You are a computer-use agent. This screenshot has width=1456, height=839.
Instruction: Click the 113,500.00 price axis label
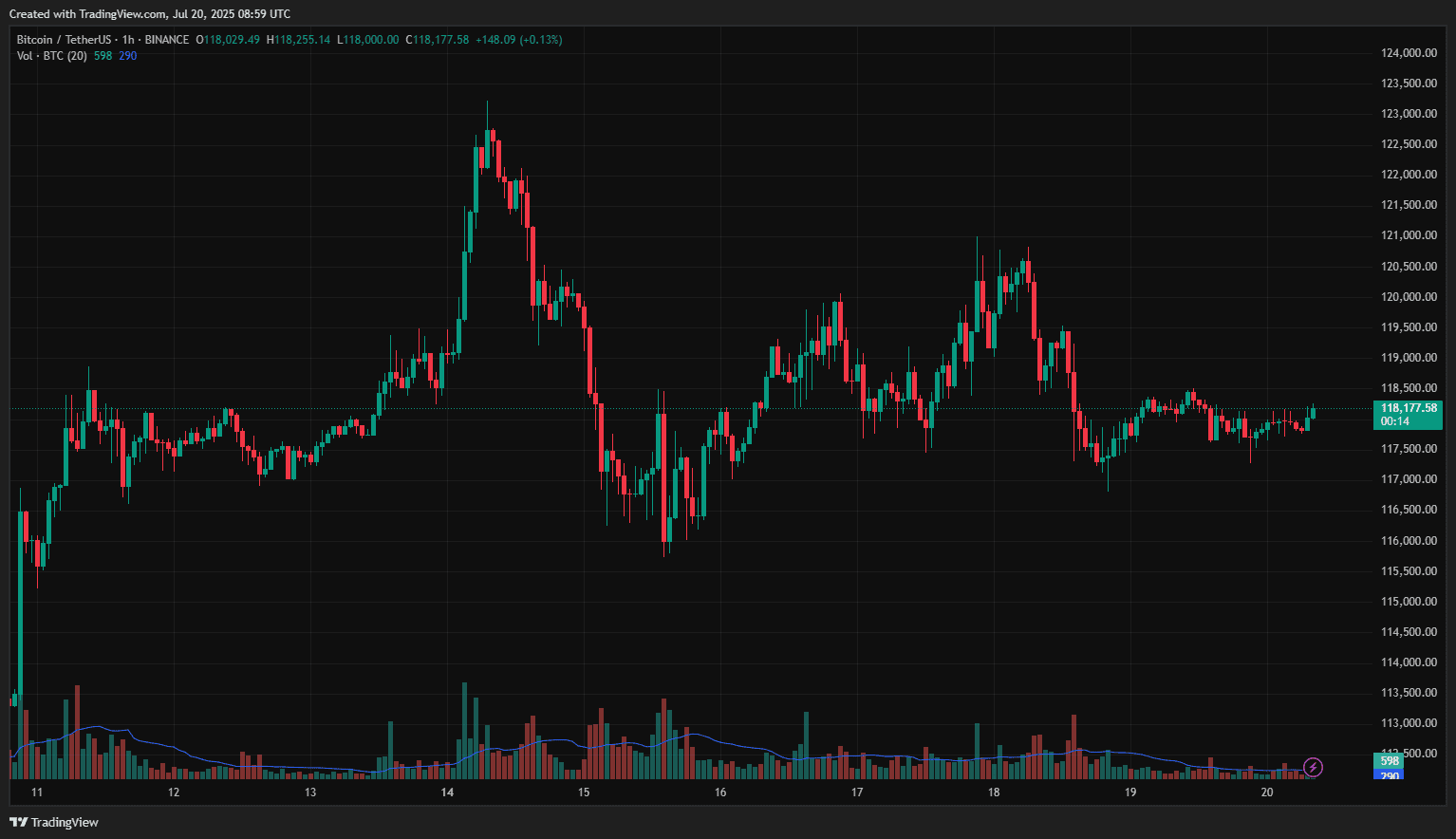coord(1409,693)
